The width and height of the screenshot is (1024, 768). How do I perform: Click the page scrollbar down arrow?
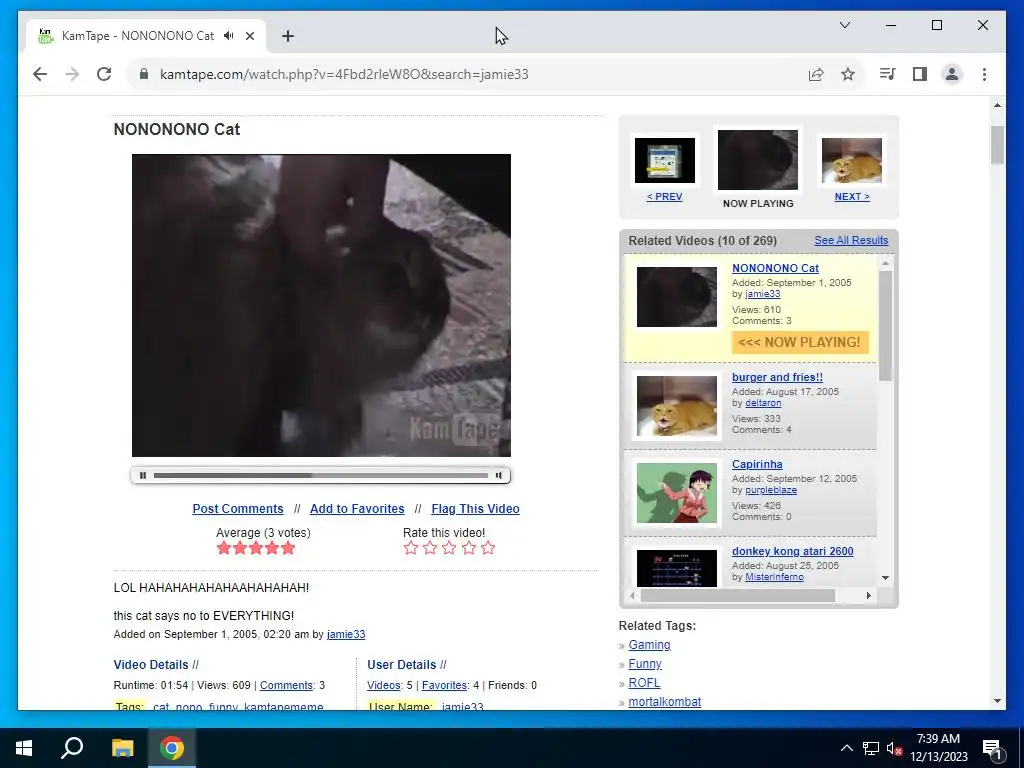click(997, 701)
